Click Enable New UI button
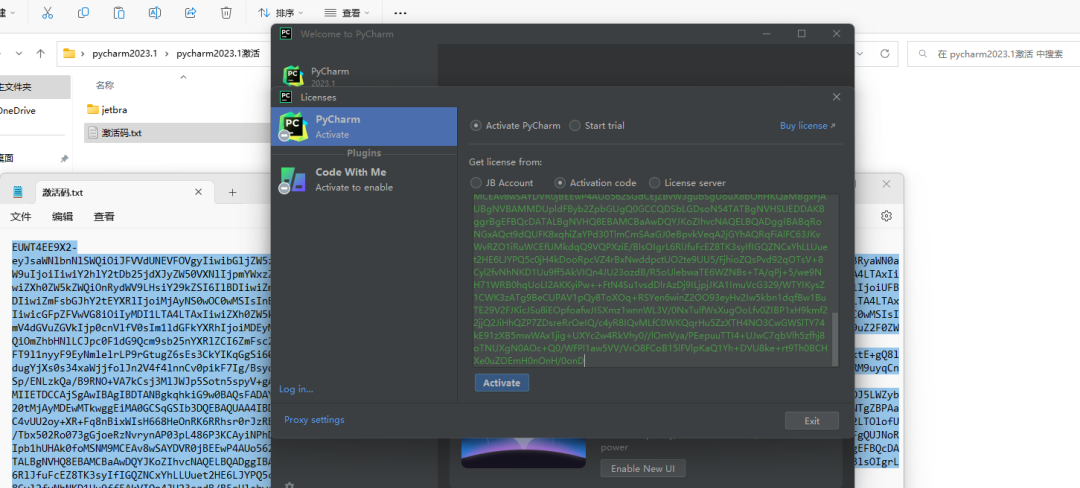The height and width of the screenshot is (488, 1080). 643,468
